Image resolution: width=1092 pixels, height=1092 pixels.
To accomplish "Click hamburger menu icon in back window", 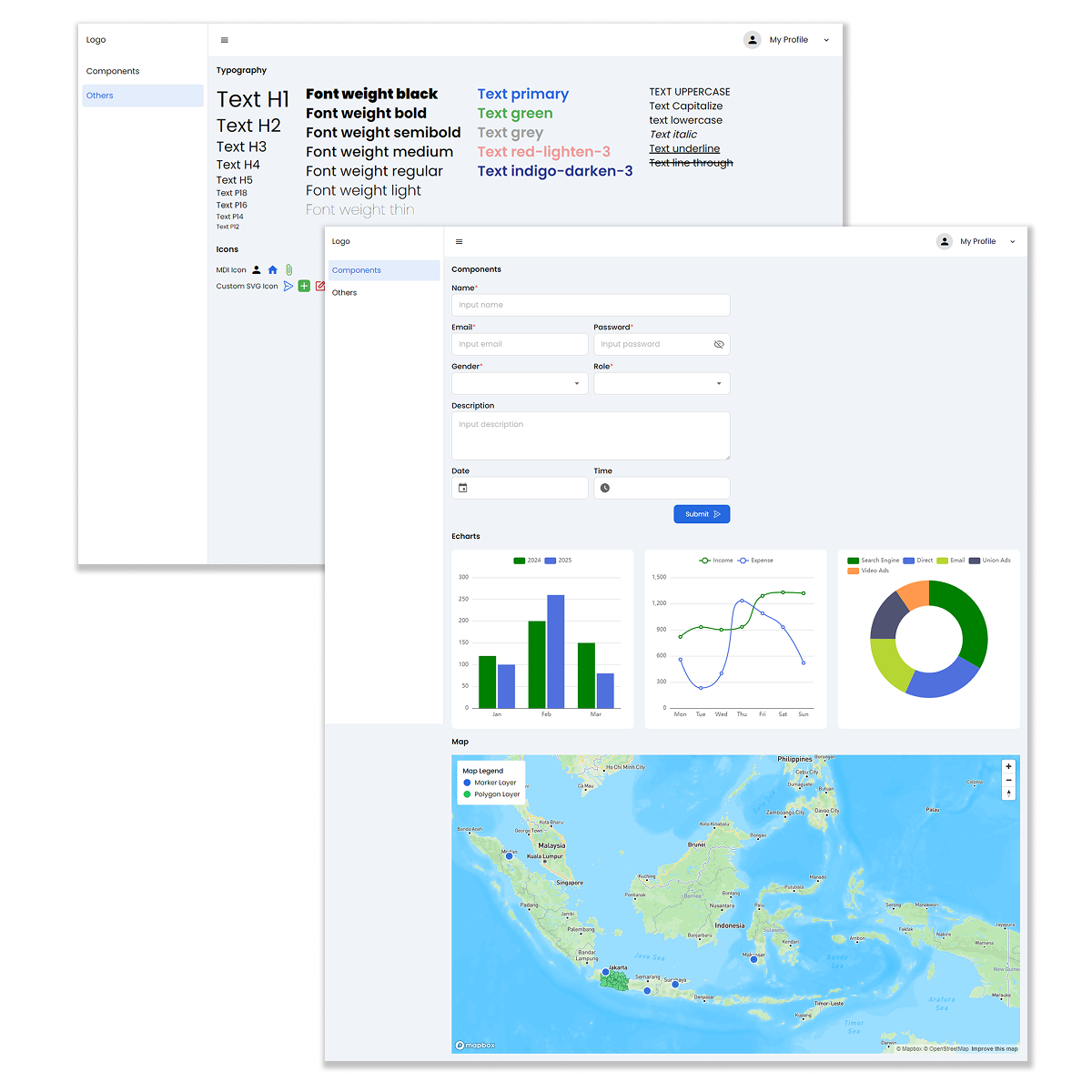I will pyautogui.click(x=225, y=40).
